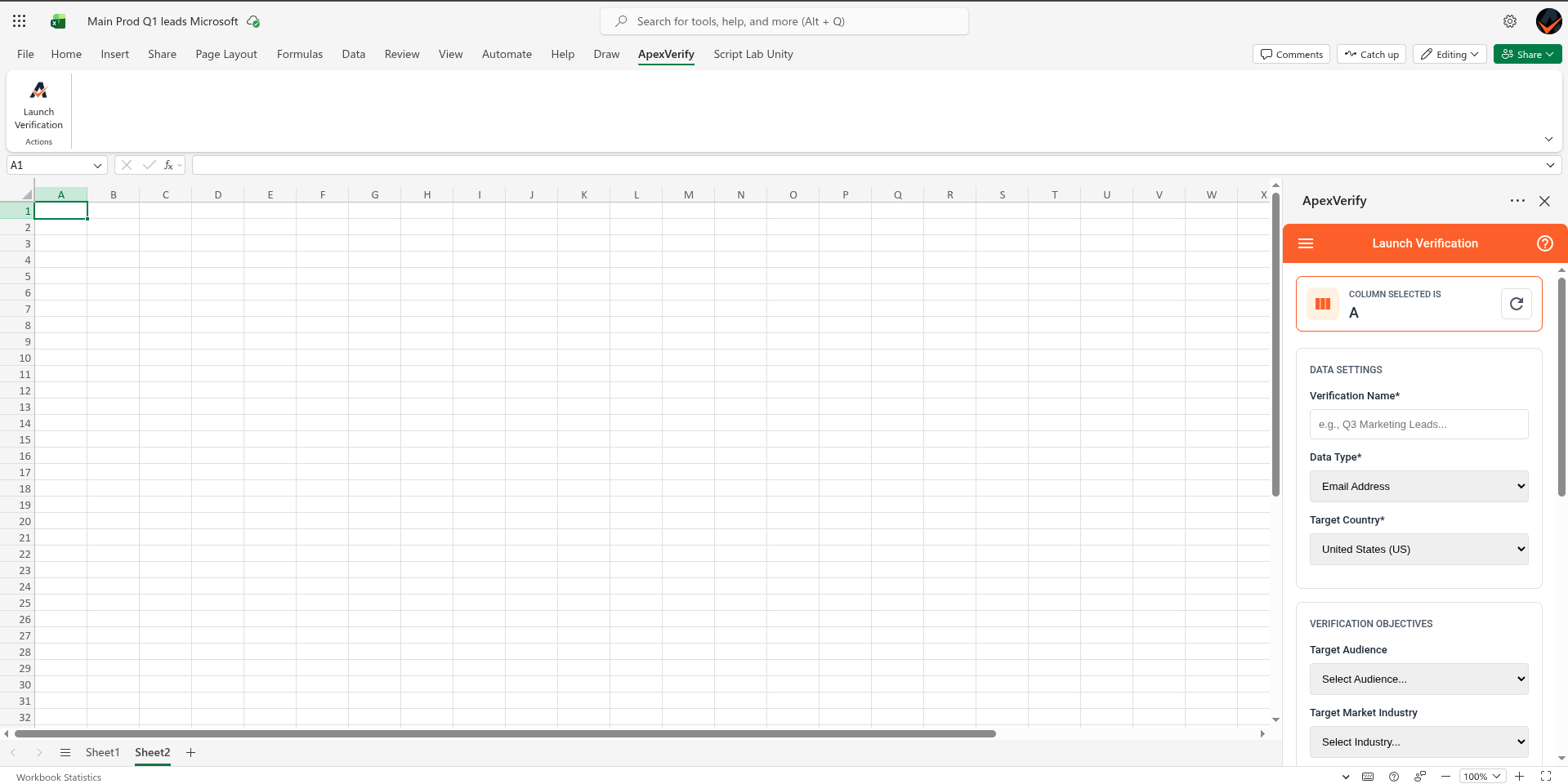Open the all sheets list icon
The height and width of the screenshot is (784, 1568).
[65, 752]
